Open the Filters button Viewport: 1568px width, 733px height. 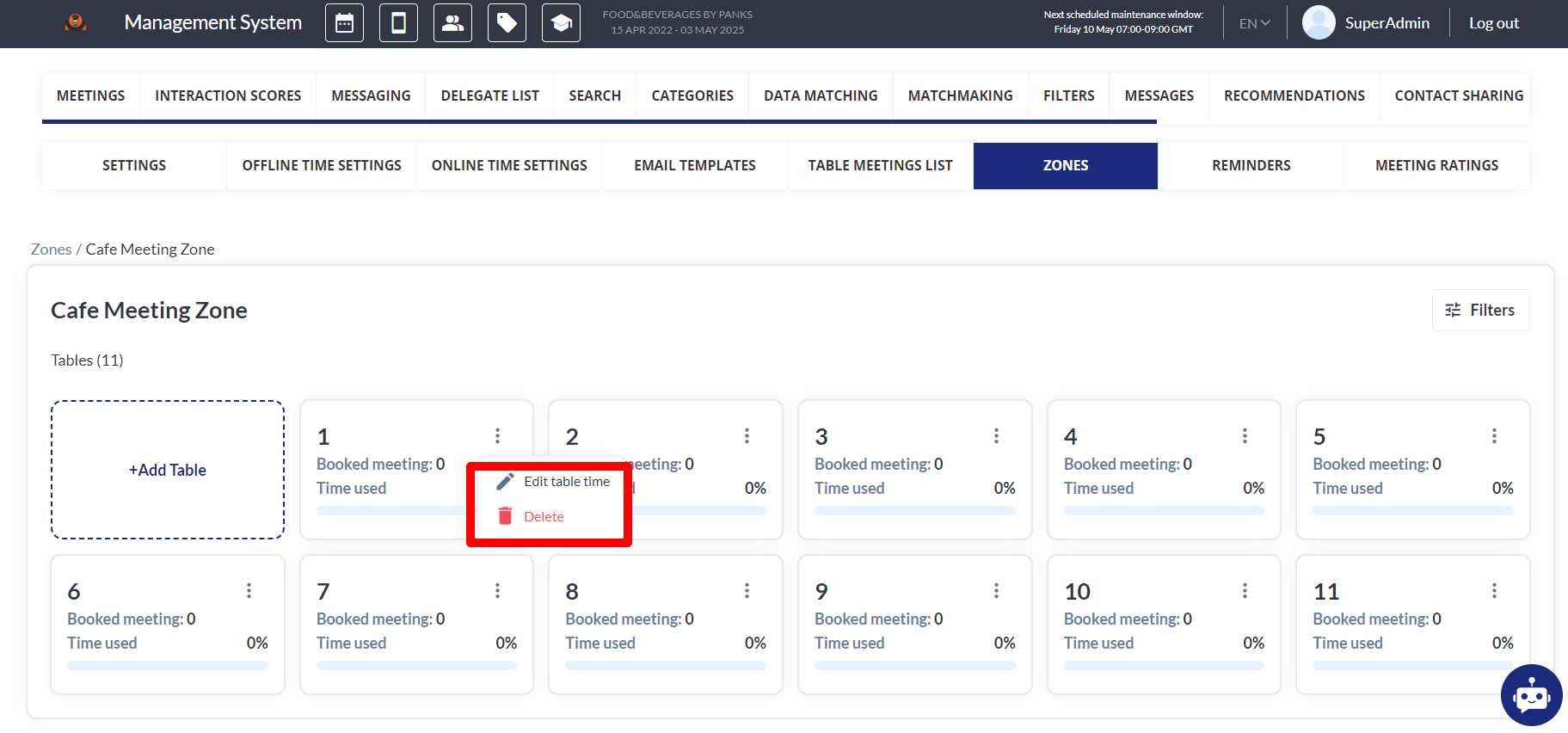click(1480, 311)
